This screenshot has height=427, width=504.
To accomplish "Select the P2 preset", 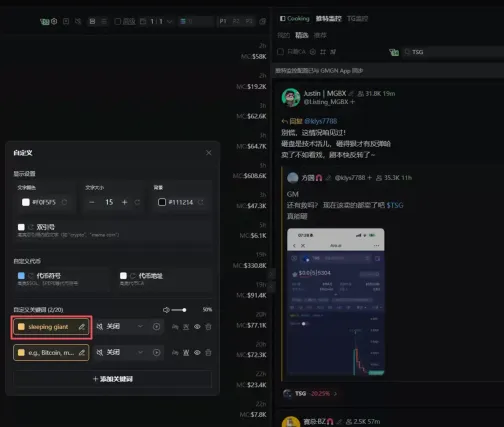I will coord(236,21).
